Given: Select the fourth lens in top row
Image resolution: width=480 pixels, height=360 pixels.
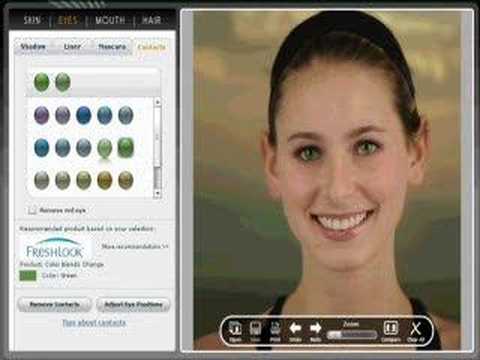Looking at the screenshot, I should click(105, 115).
